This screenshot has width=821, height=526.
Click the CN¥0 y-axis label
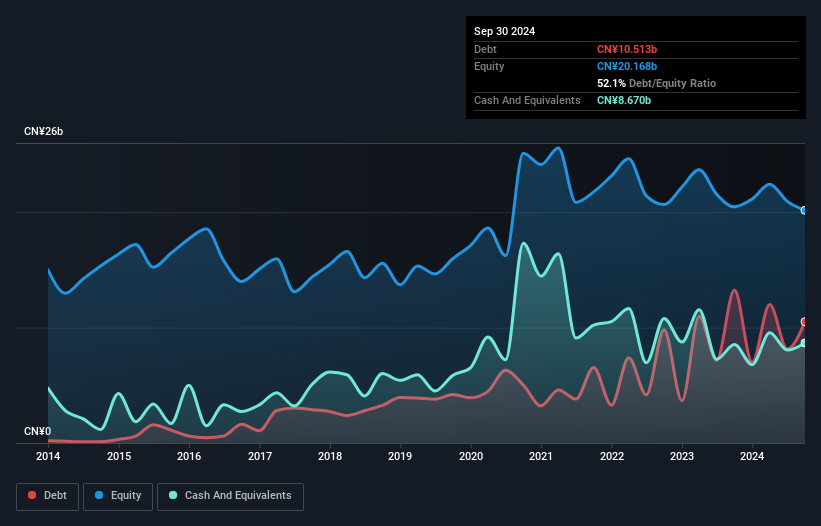(x=38, y=431)
